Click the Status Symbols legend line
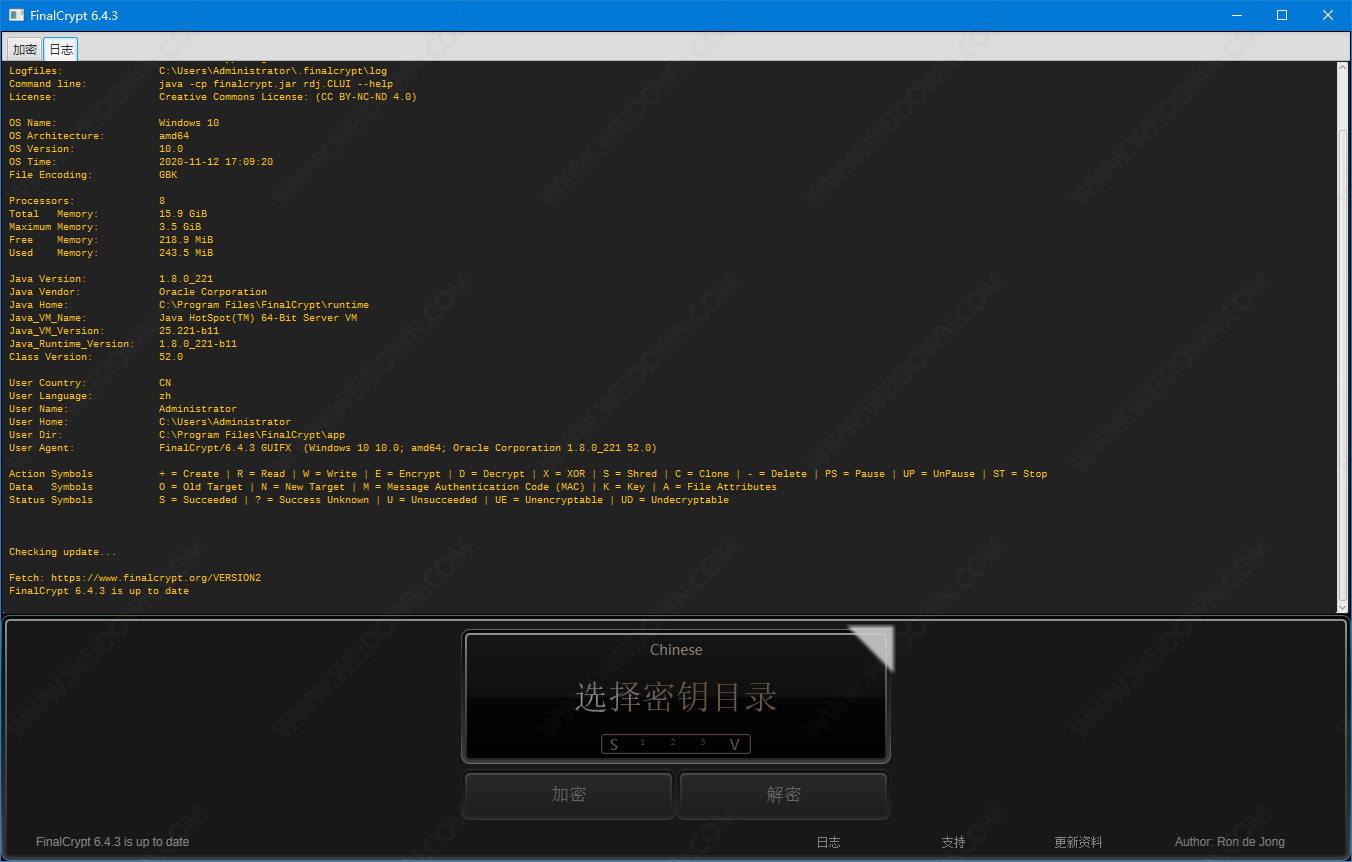Viewport: 1352px width, 862px height. coord(369,500)
